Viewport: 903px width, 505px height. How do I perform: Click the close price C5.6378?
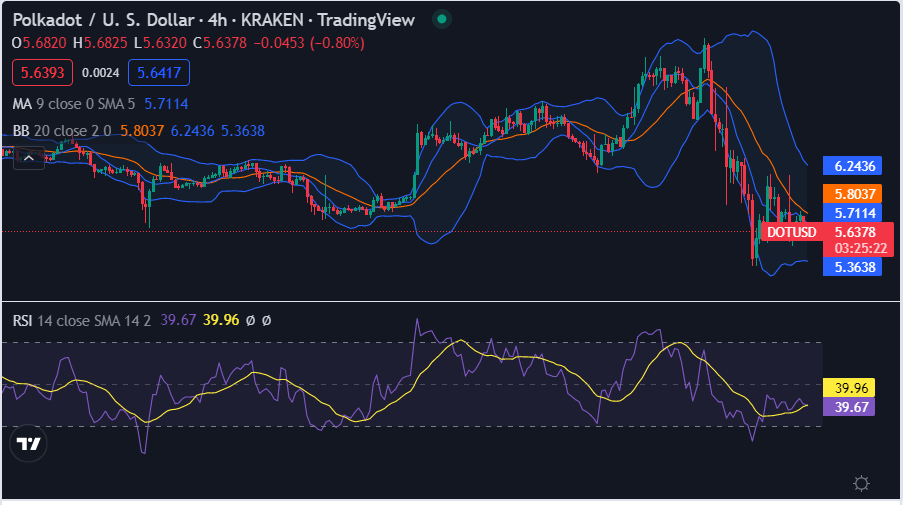220,43
